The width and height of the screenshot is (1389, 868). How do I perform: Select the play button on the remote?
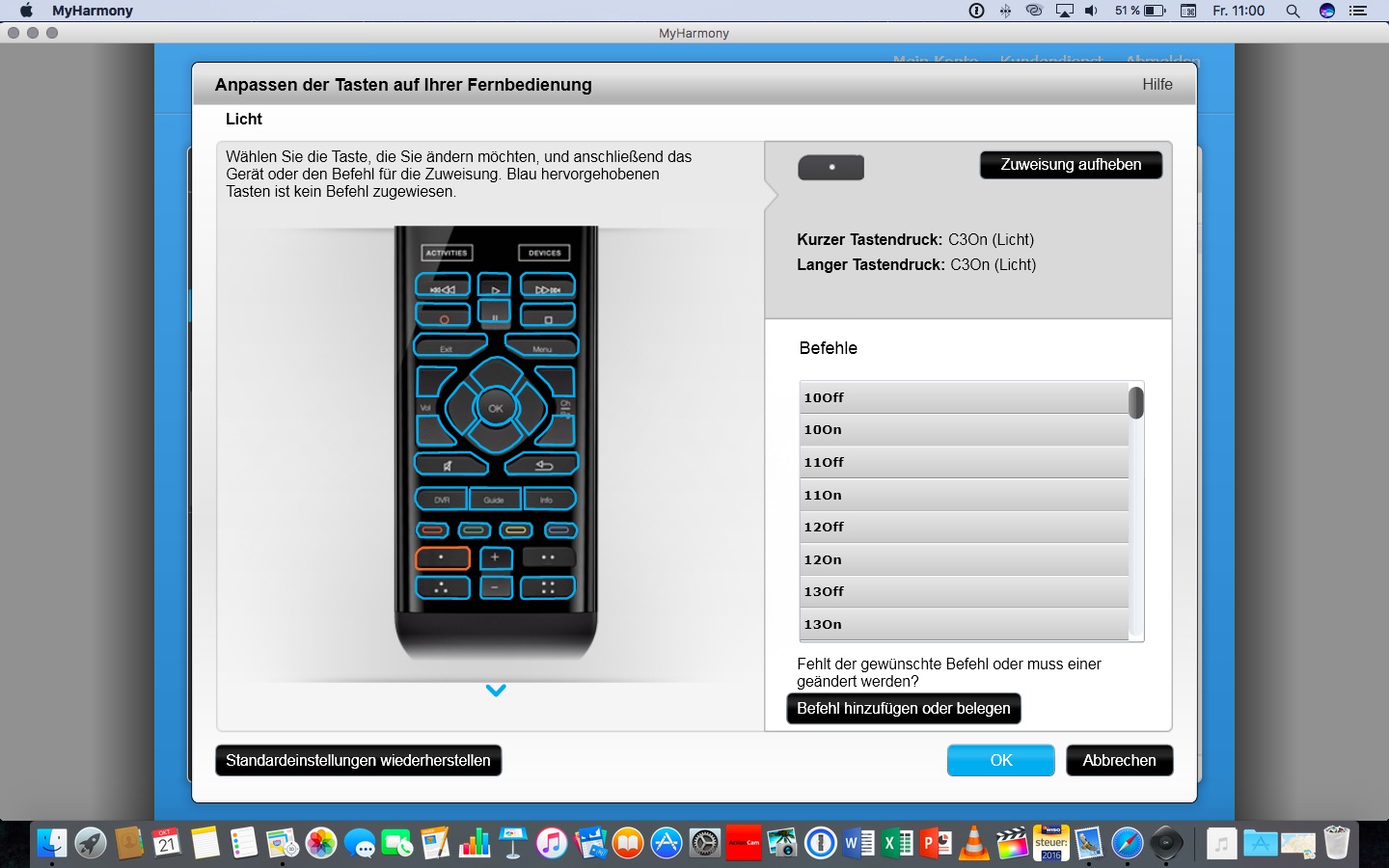pos(495,286)
